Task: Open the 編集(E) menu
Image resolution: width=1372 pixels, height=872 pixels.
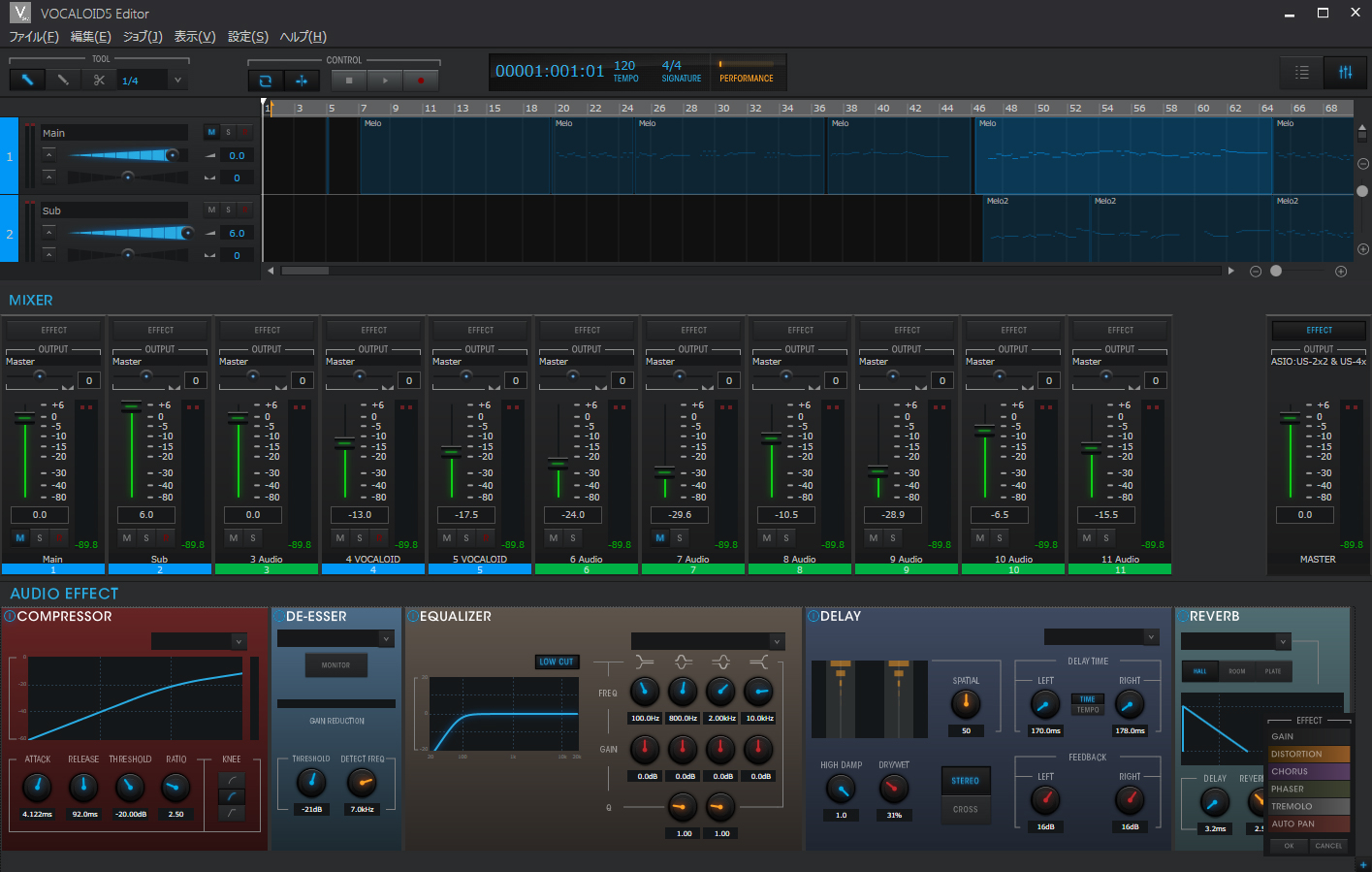Action: 91,37
